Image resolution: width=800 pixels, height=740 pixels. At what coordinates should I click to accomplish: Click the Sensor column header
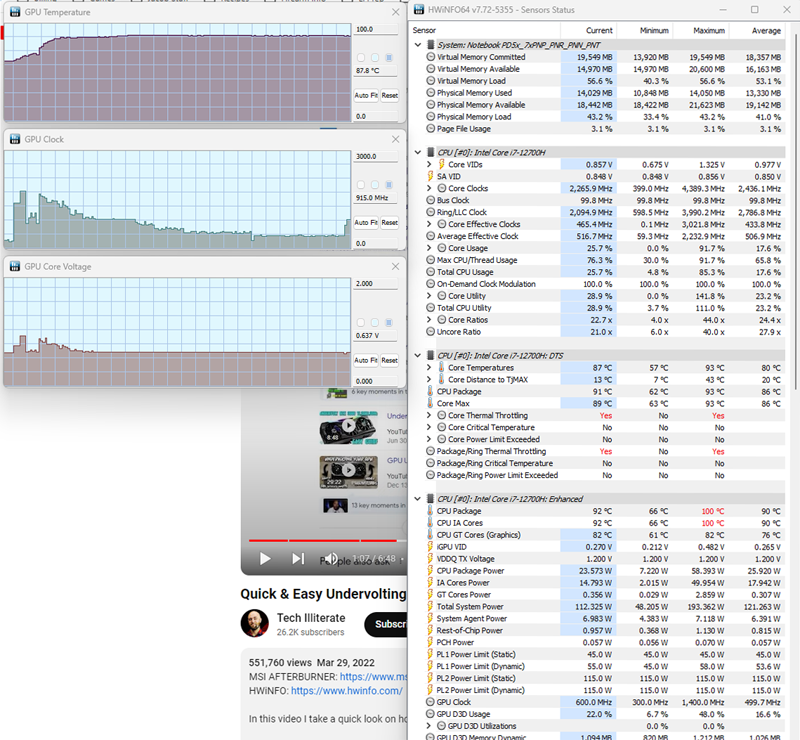424,31
